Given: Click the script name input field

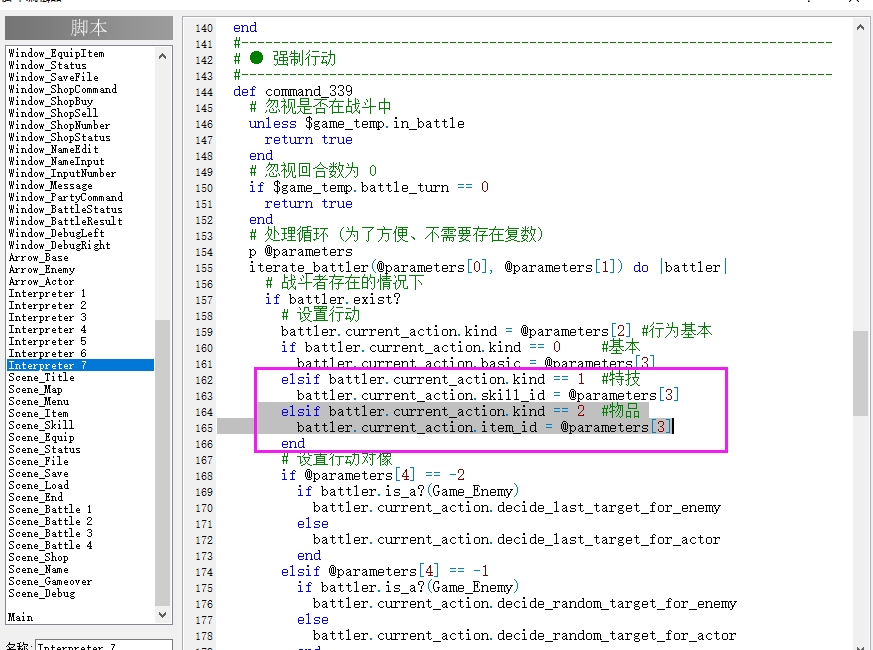Looking at the screenshot, I should pos(104,645).
